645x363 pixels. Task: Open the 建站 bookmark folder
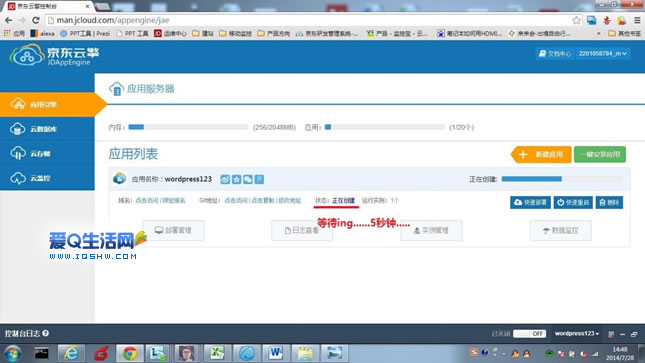click(203, 33)
